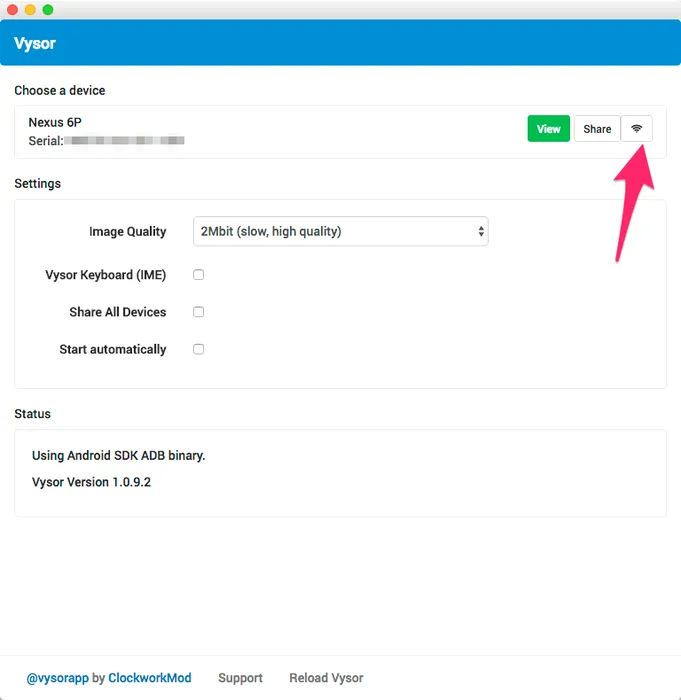
Task: Click the wireless connection icon button
Action: [636, 129]
